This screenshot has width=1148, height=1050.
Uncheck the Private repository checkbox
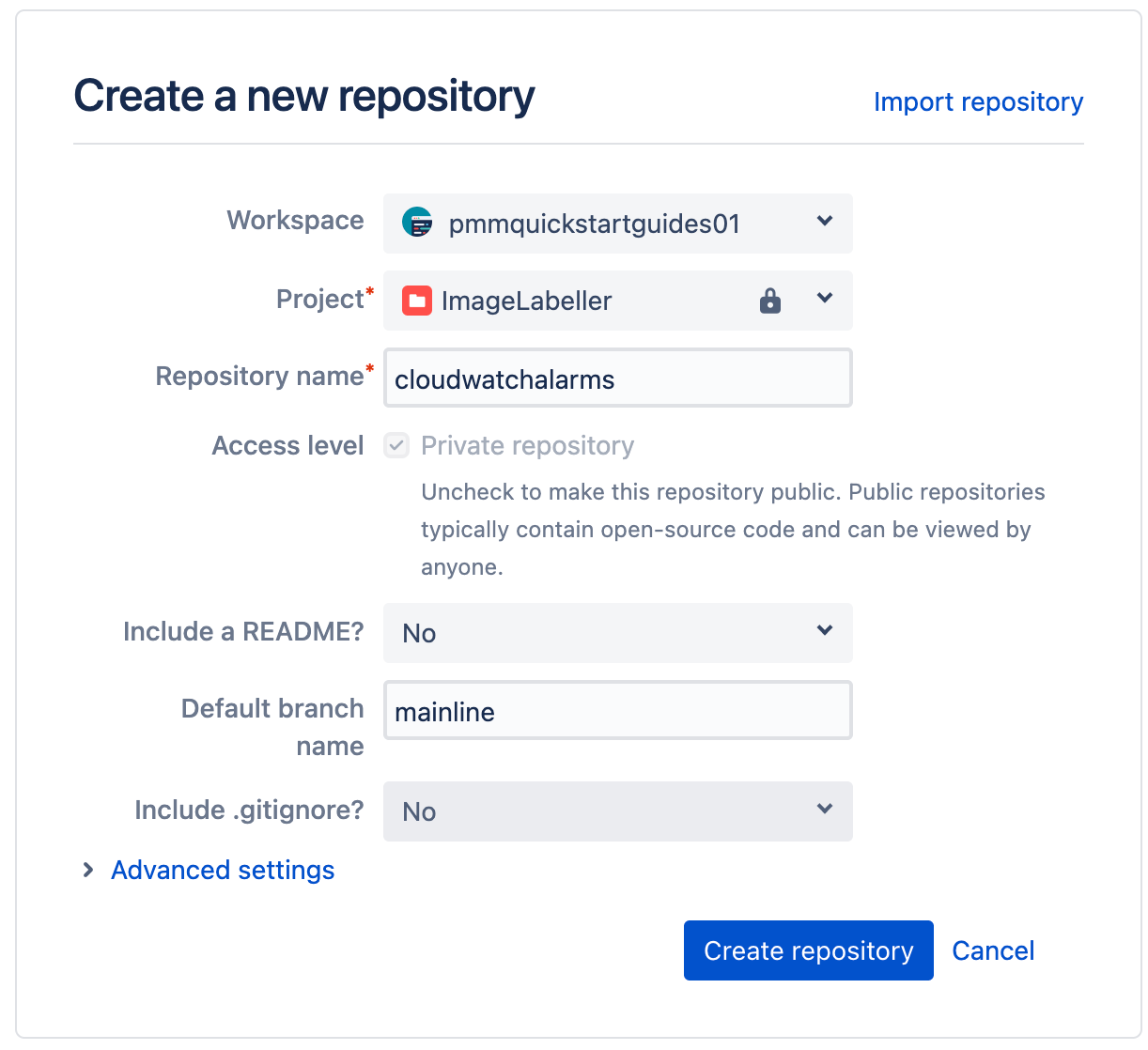[396, 445]
